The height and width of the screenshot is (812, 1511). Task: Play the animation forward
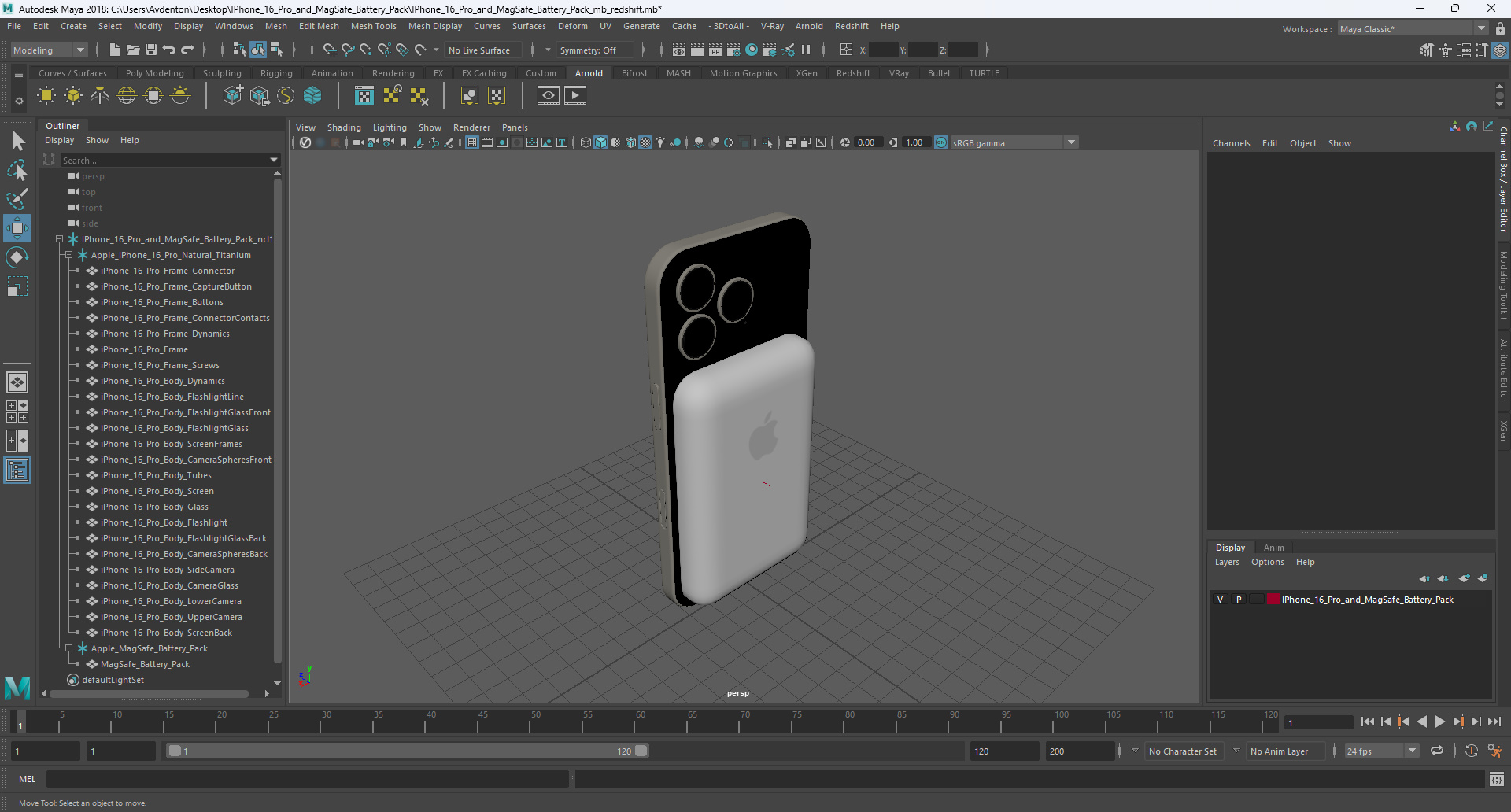[x=1439, y=722]
